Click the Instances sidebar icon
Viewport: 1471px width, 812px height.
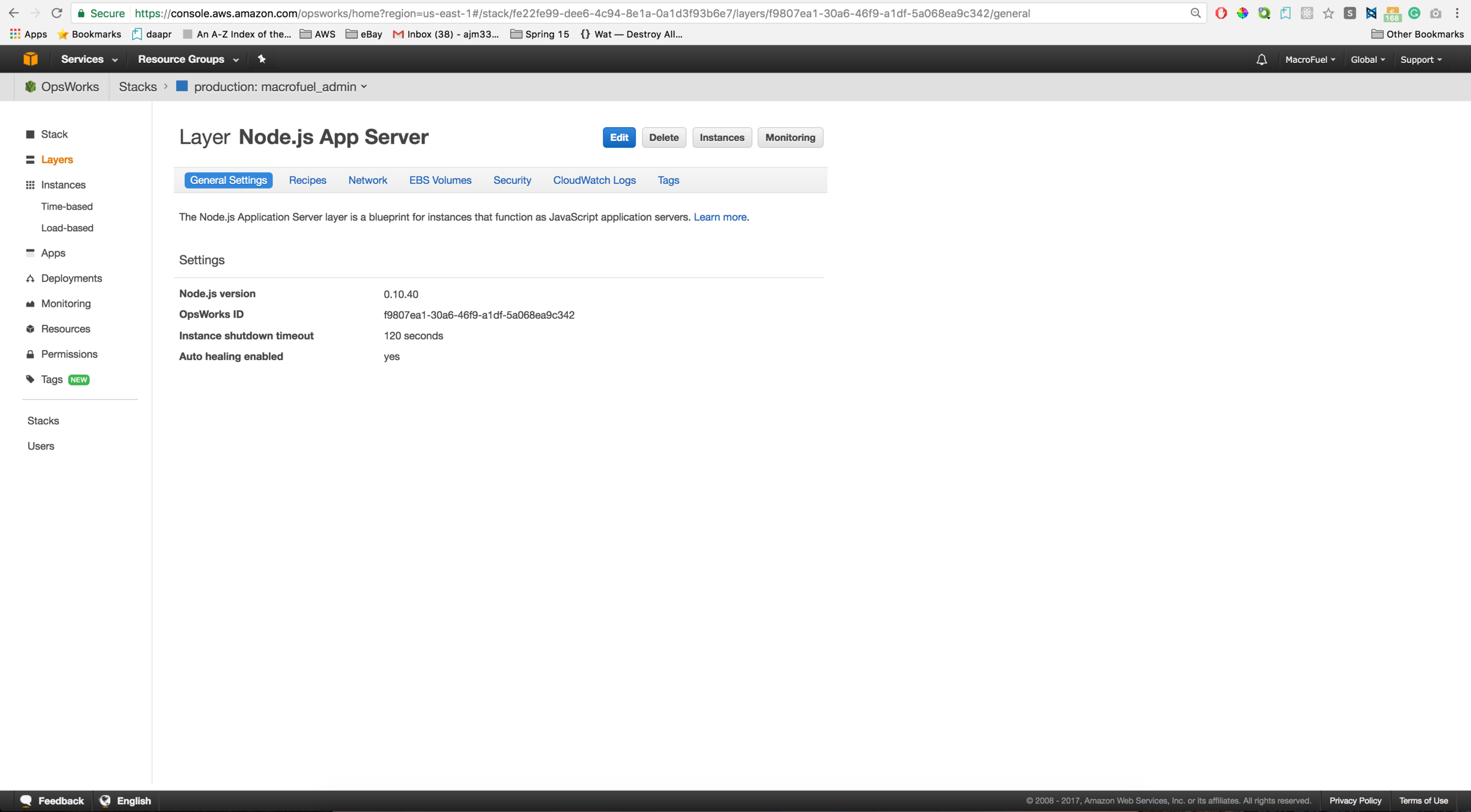[x=63, y=185]
